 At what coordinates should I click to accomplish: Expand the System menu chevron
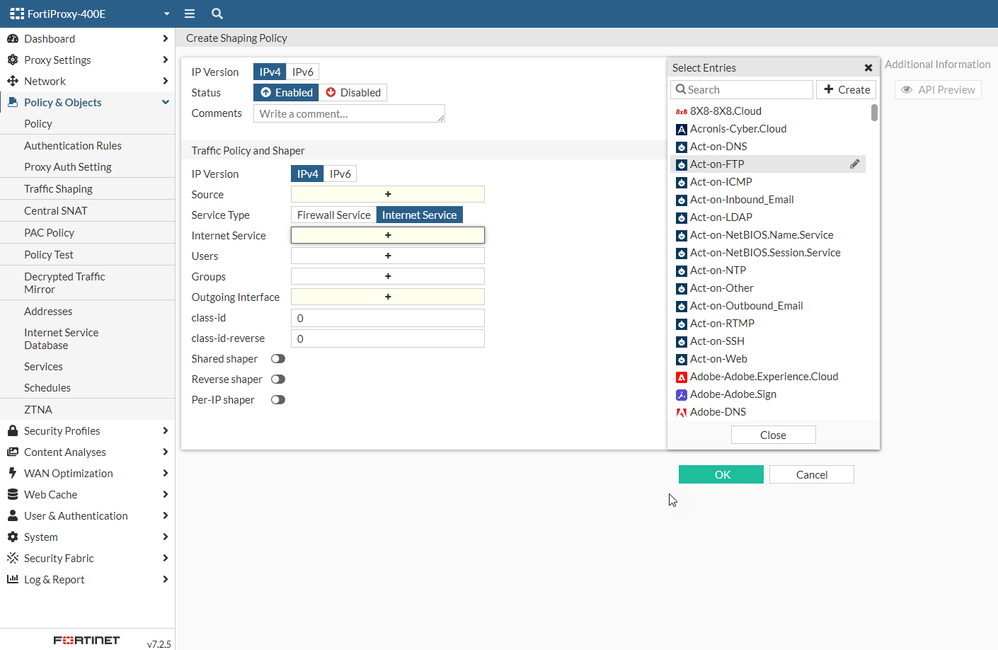pos(165,537)
